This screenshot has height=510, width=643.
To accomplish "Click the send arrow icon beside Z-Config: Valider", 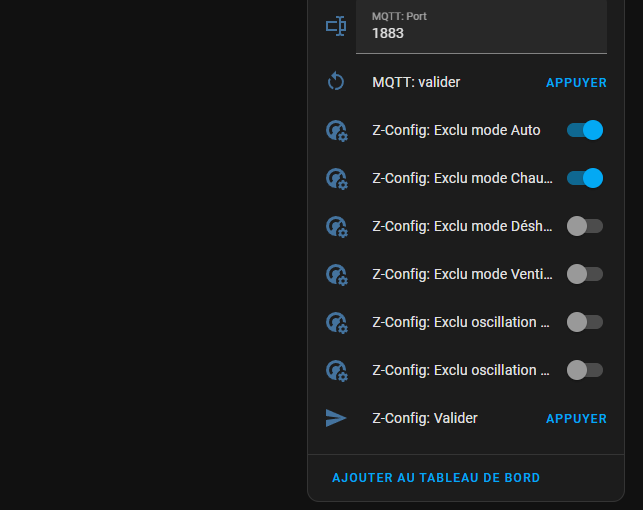I will click(x=336, y=418).
